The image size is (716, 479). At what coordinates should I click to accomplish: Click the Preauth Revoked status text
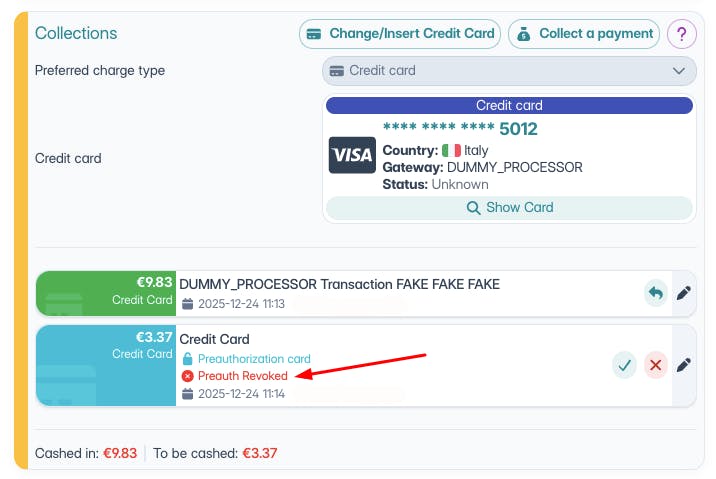242,376
